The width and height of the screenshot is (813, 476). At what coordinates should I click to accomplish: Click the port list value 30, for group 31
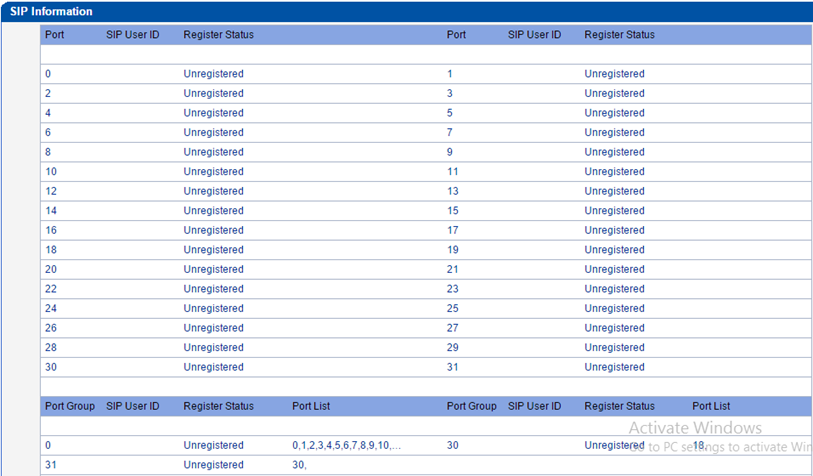(x=300, y=465)
